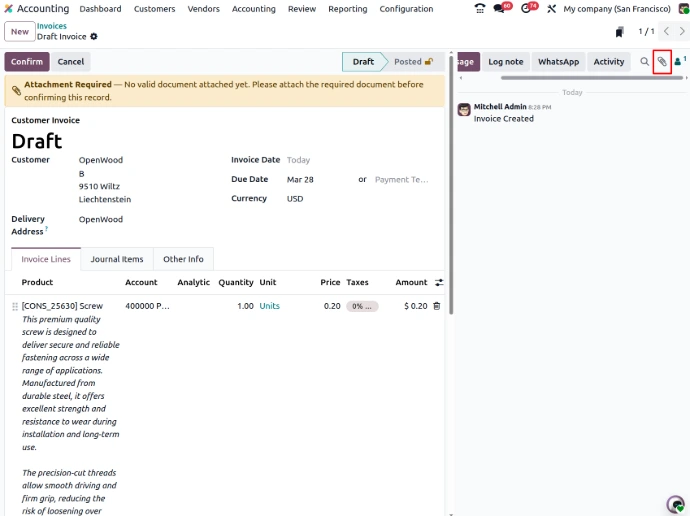Open the activities clock icon with badge

528,9
